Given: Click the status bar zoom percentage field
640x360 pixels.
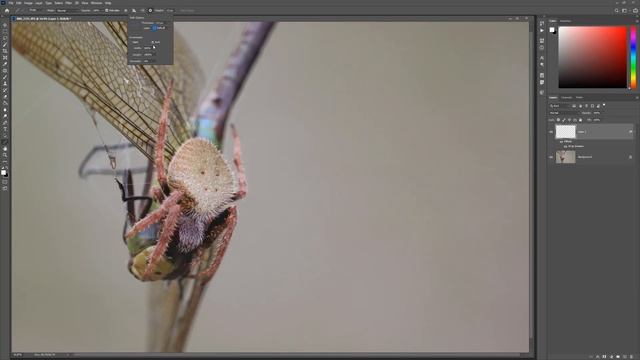Looking at the screenshot, I should [x=18, y=355].
